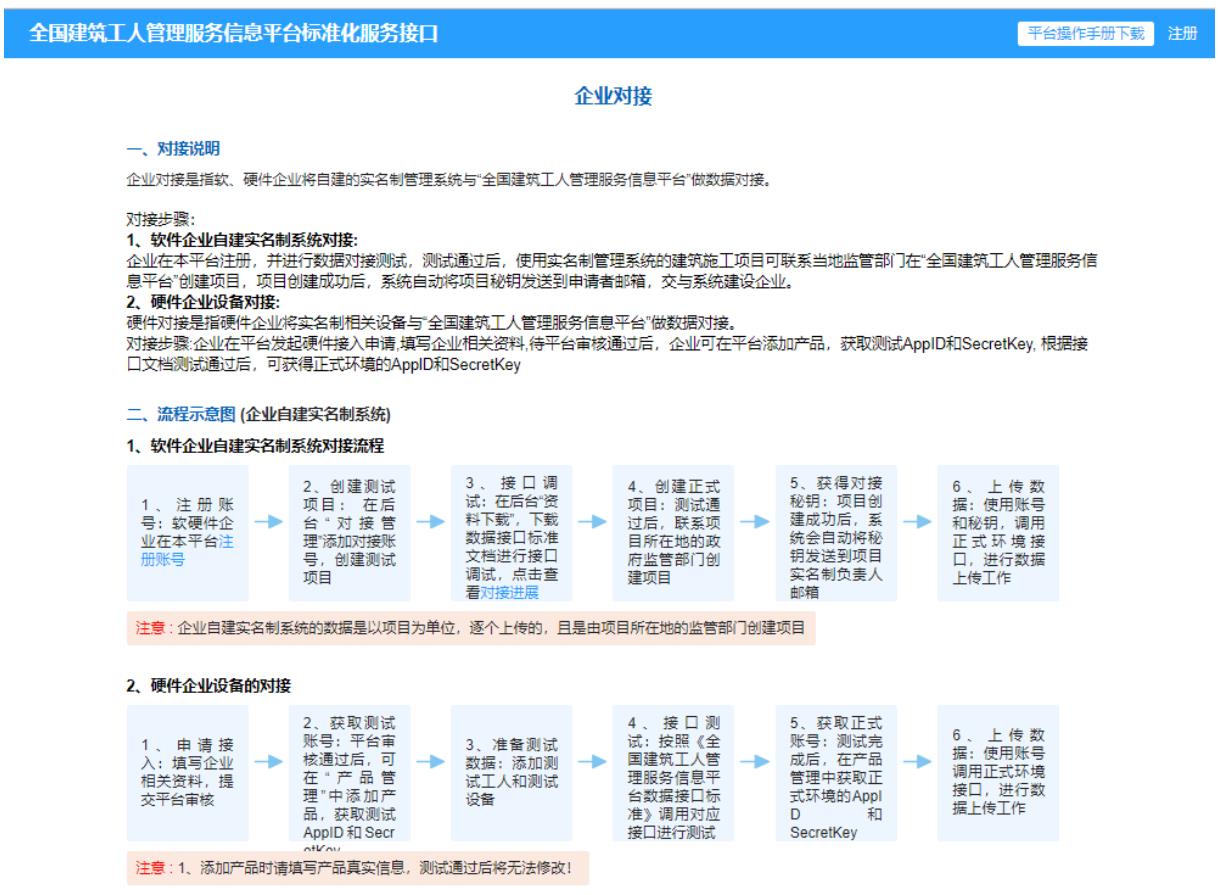Select the 获得对接秘钥 step box
The height and width of the screenshot is (895, 1218).
click(x=836, y=532)
